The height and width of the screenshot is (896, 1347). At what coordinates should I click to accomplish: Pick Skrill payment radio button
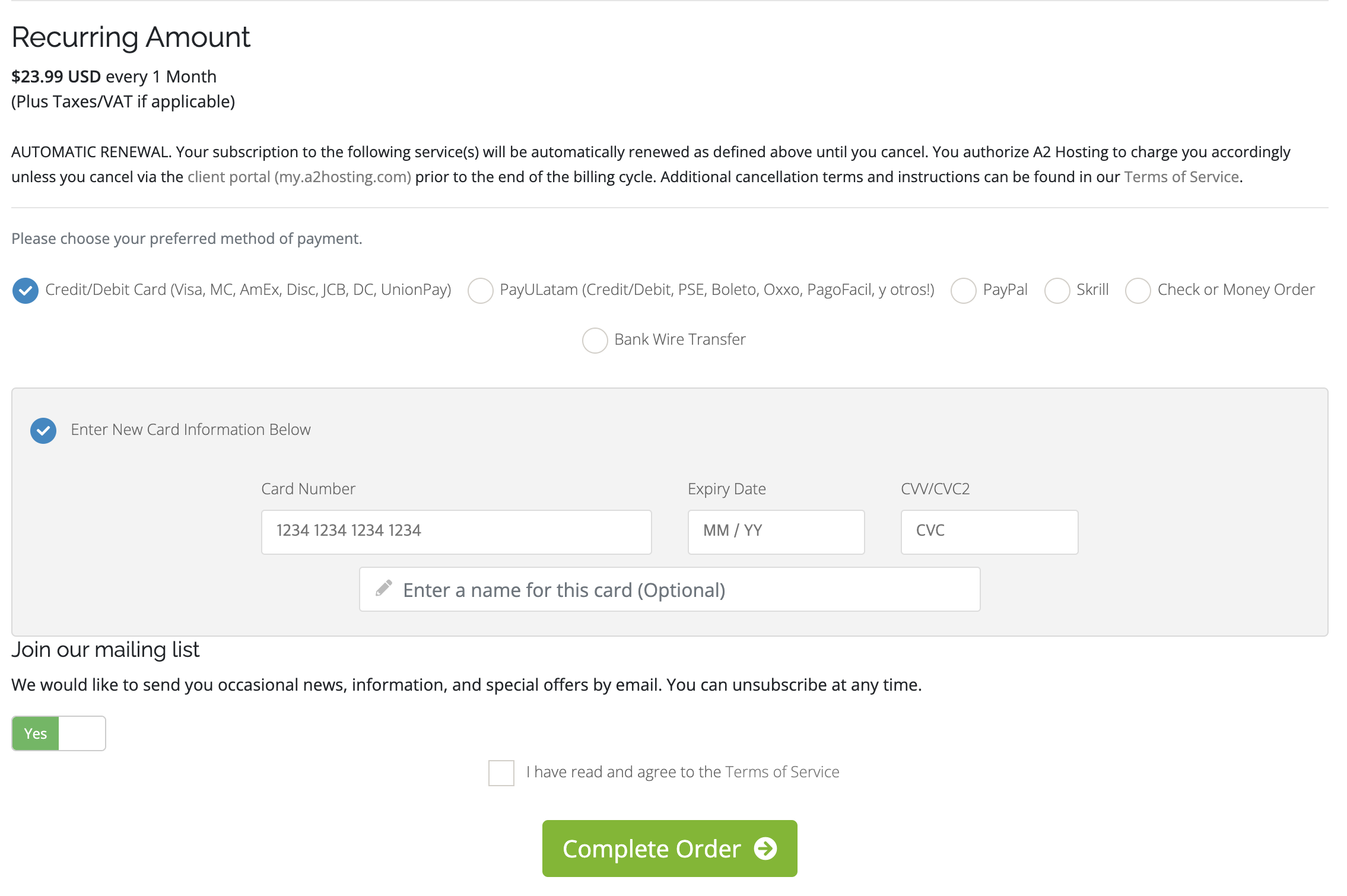click(x=1057, y=291)
